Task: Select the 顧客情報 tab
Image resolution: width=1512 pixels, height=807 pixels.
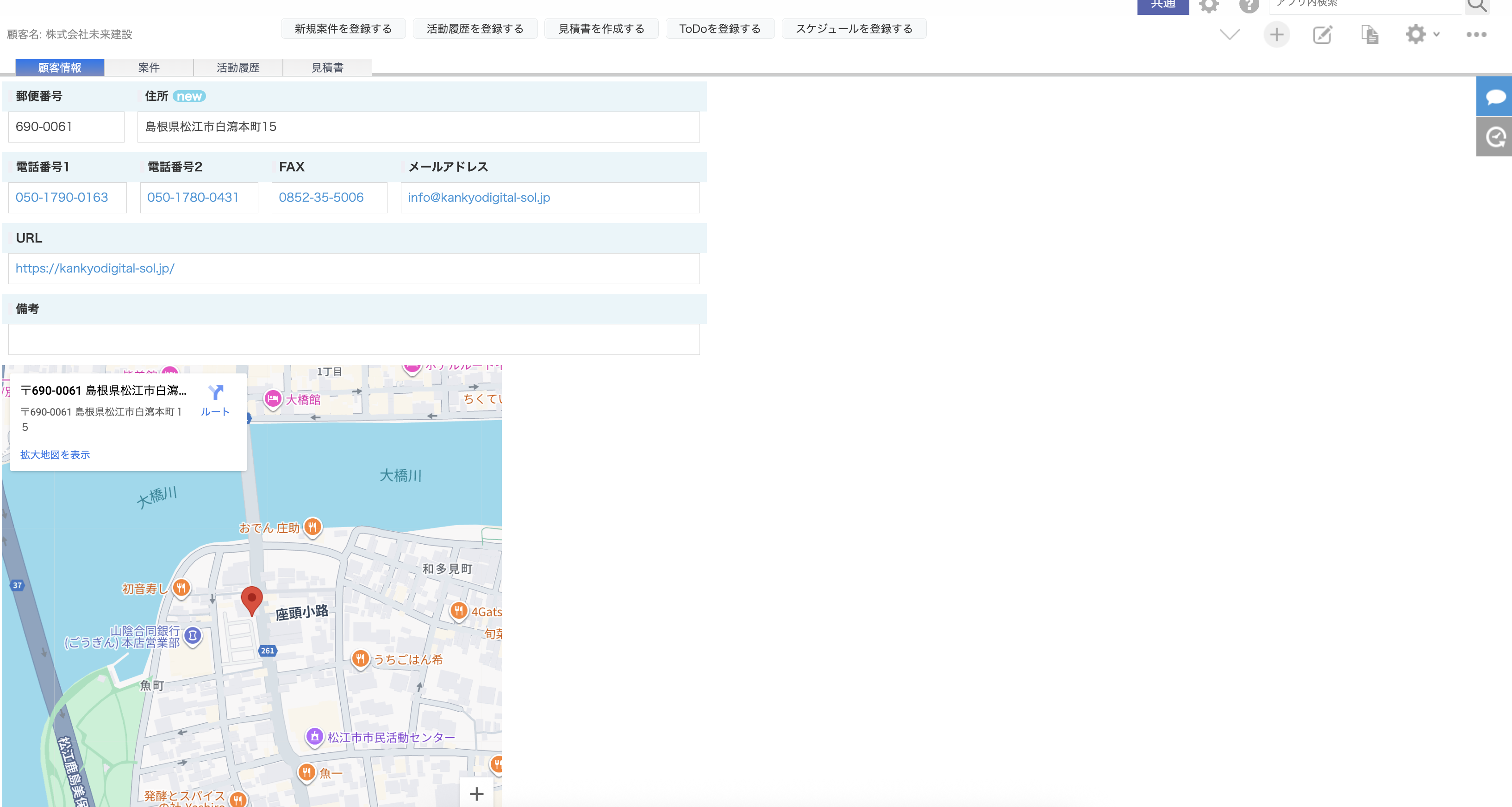Action: (60, 68)
